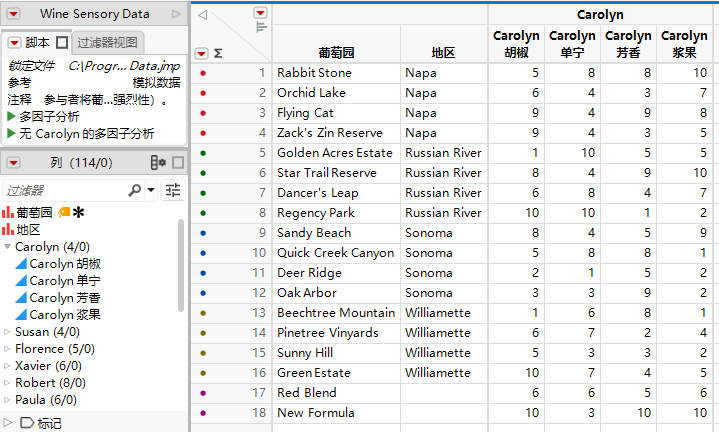Image resolution: width=719 pixels, height=432 pixels.
Task: Open the Wine Sensory Data red triangle menu
Action: [x=13, y=14]
